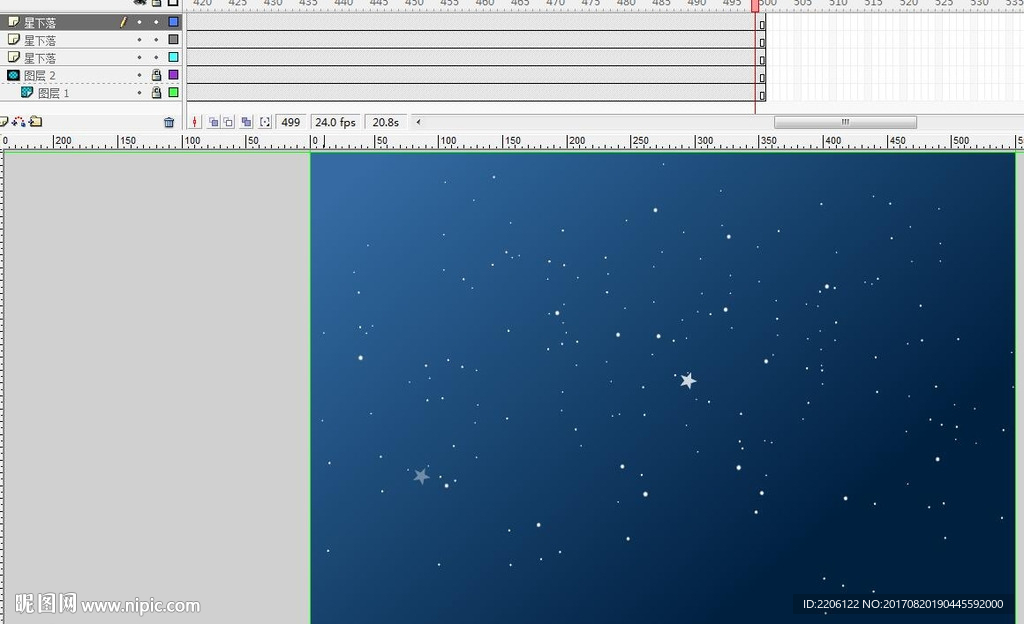Enable Onion Skin in the timeline
The image size is (1024, 624).
coord(213,122)
